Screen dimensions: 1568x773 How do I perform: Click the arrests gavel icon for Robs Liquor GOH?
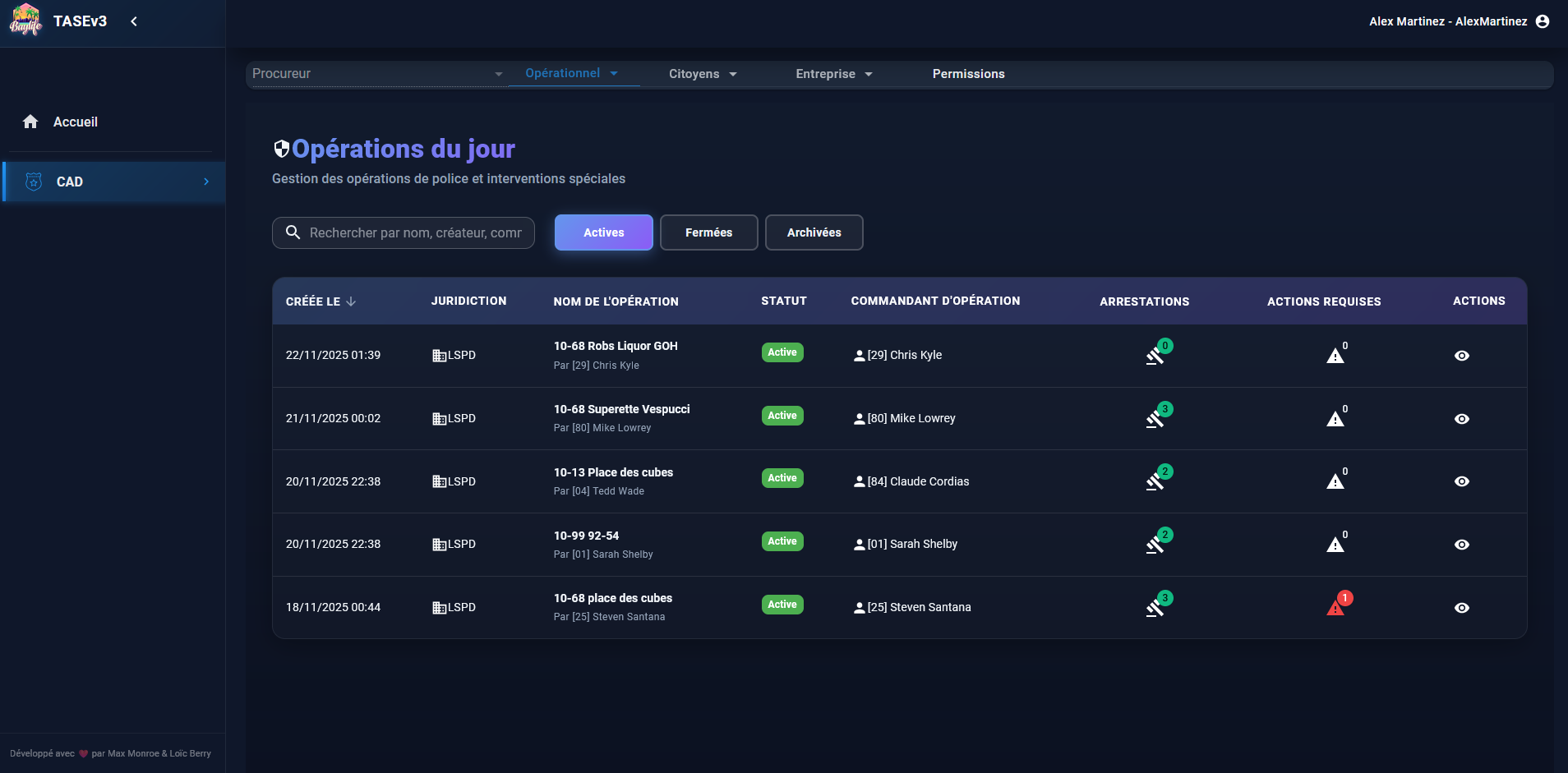(1155, 356)
